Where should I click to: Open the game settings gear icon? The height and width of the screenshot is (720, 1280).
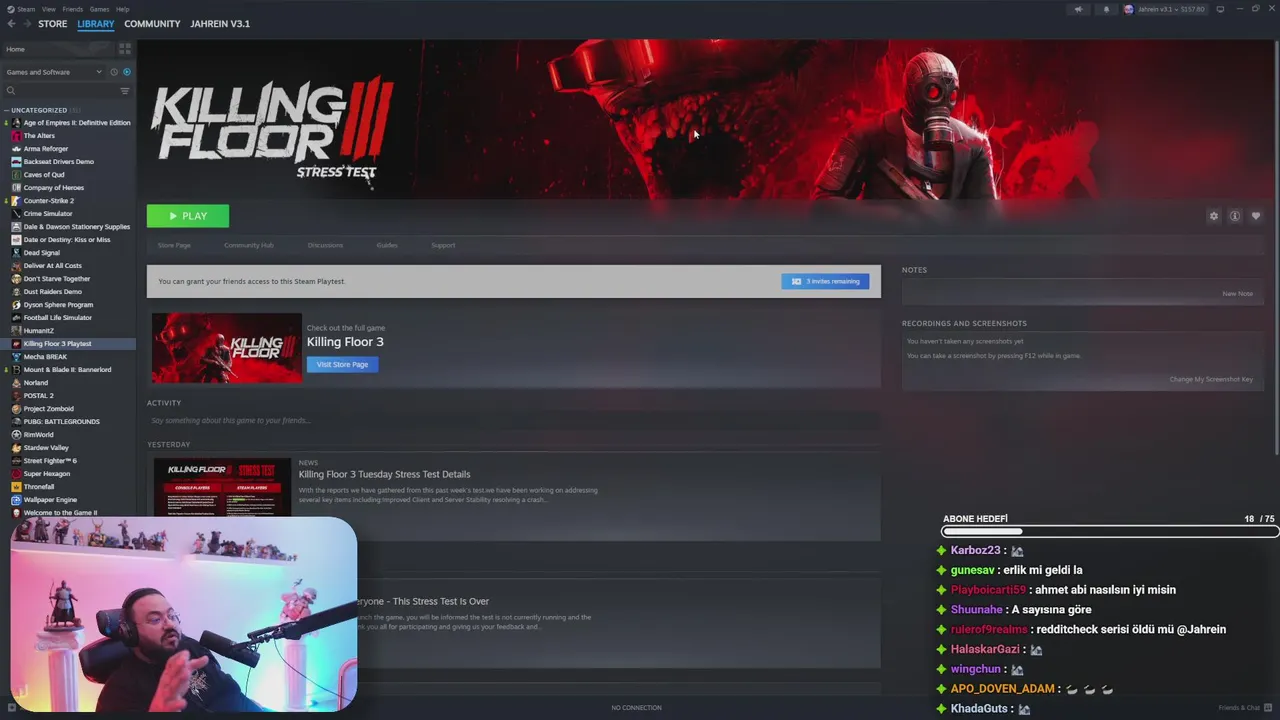point(1214,216)
